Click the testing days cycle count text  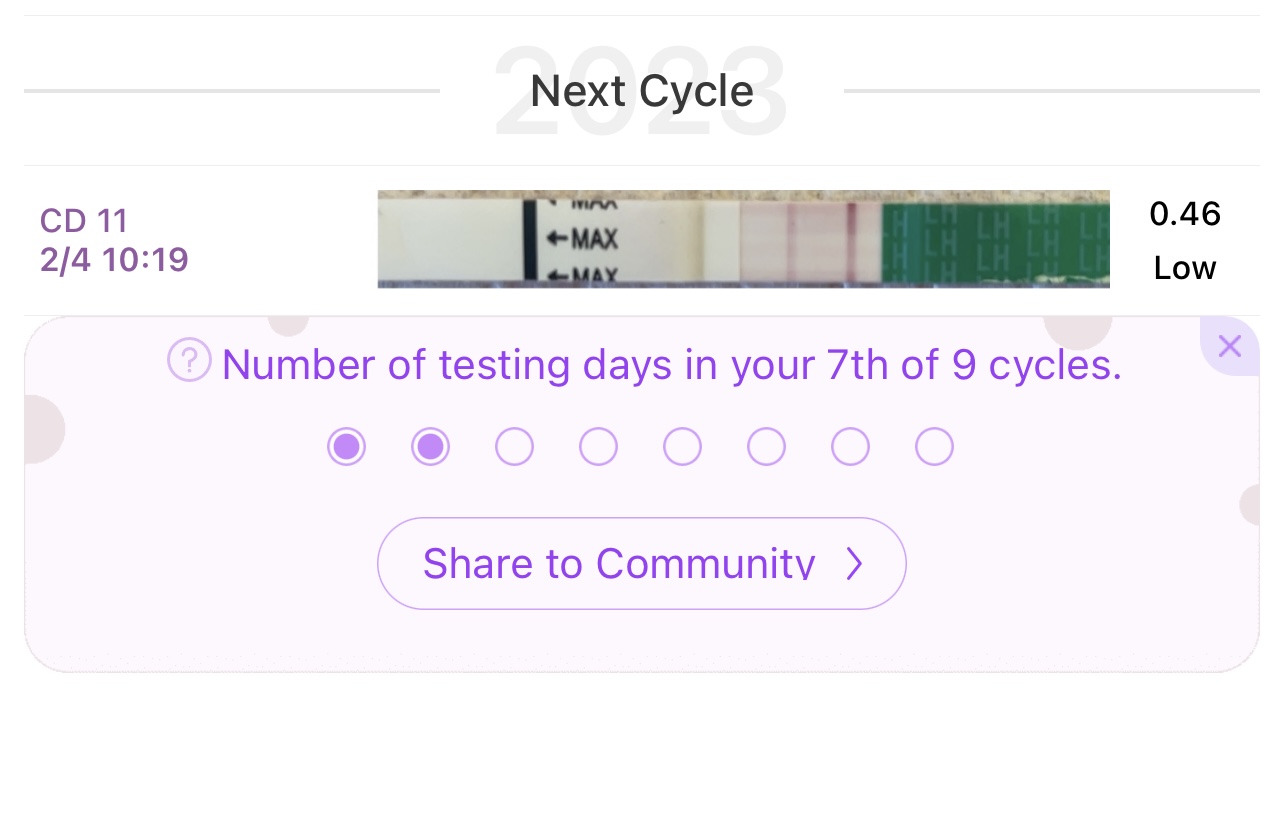671,365
